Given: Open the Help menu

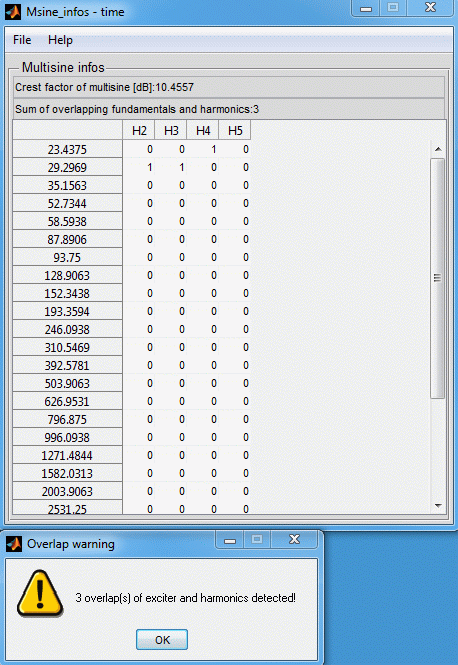Looking at the screenshot, I should coord(60,40).
